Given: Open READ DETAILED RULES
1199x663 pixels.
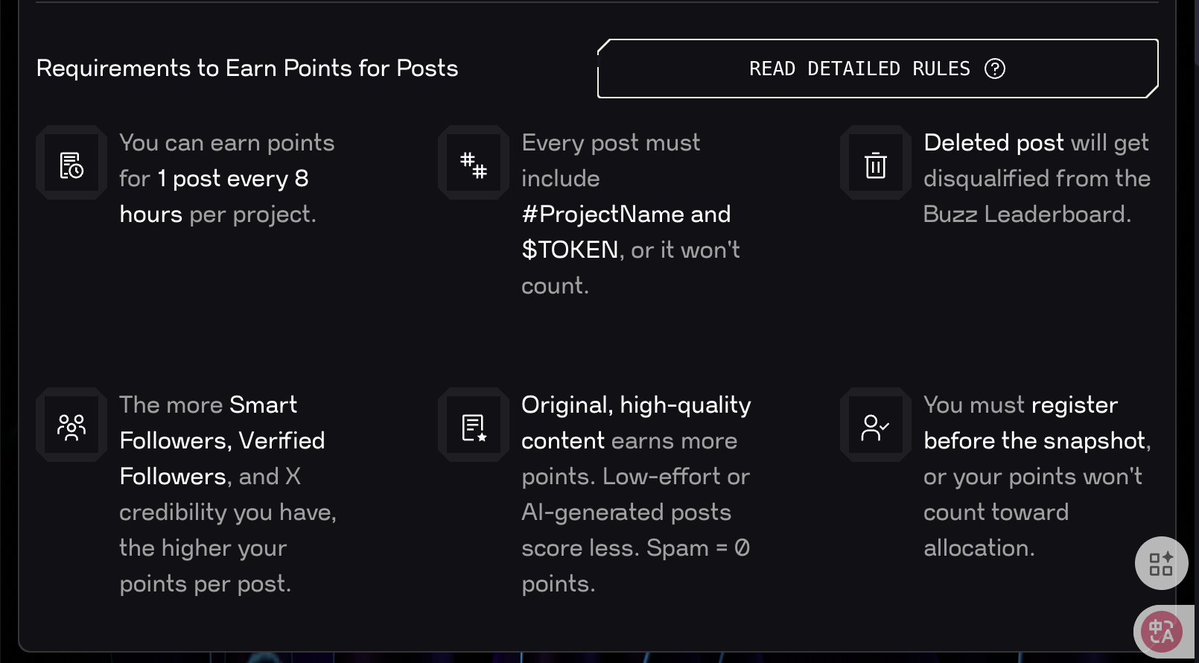Looking at the screenshot, I should 877,69.
